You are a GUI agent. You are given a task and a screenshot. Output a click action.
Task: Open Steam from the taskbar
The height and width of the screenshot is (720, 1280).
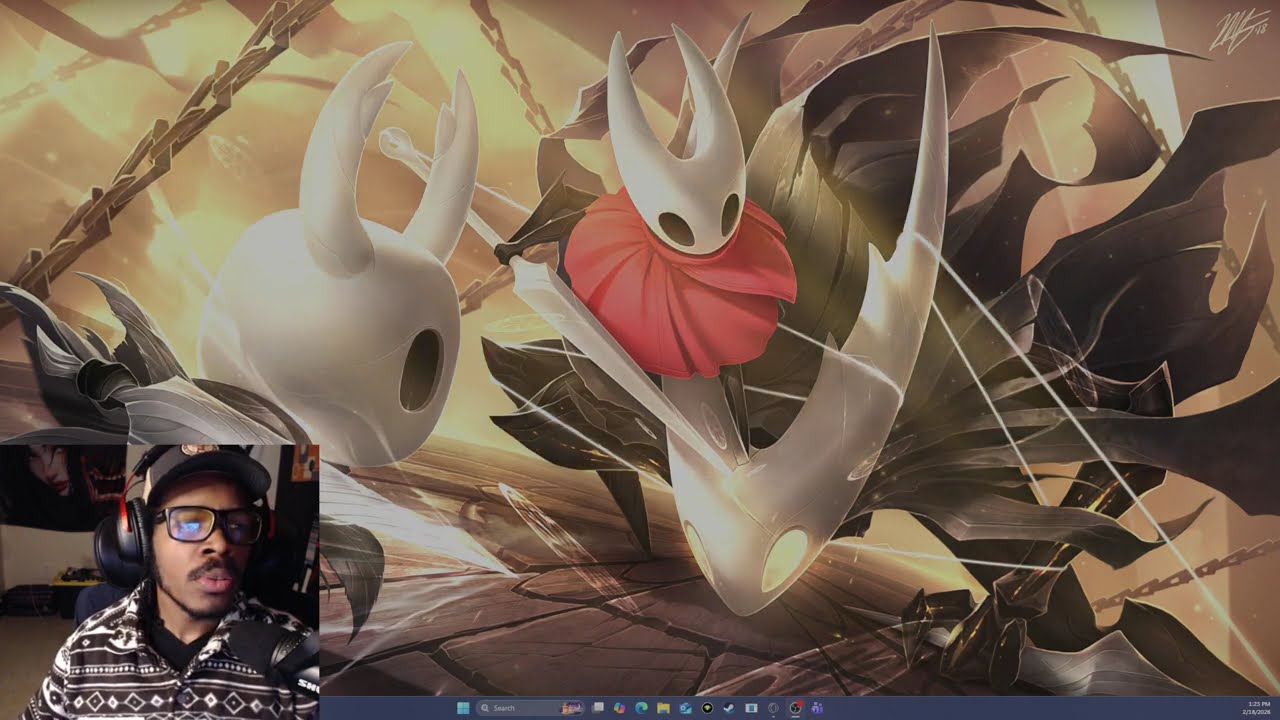pos(729,708)
